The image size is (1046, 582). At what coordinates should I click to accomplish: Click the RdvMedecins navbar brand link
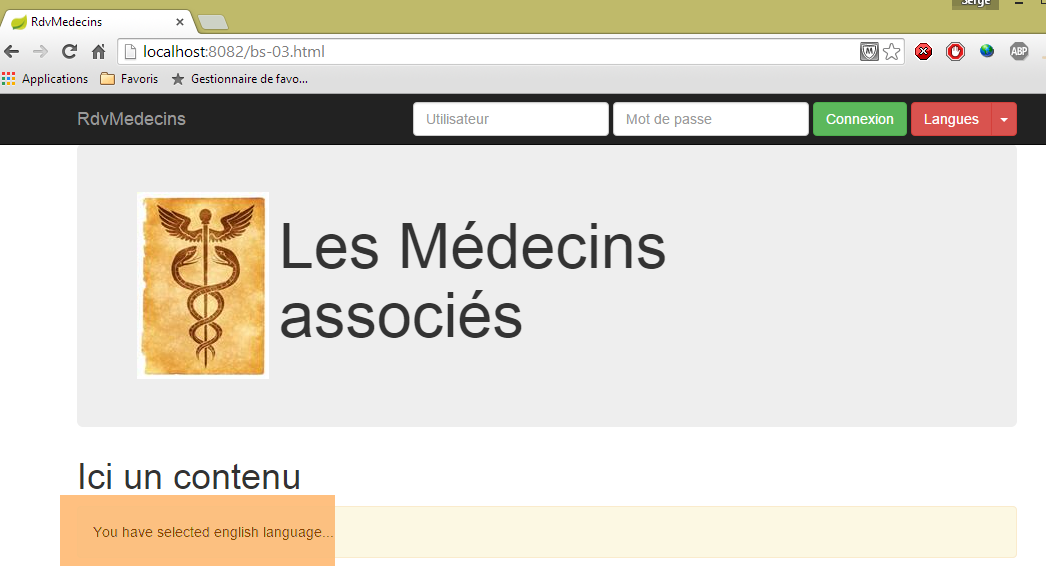tap(131, 119)
